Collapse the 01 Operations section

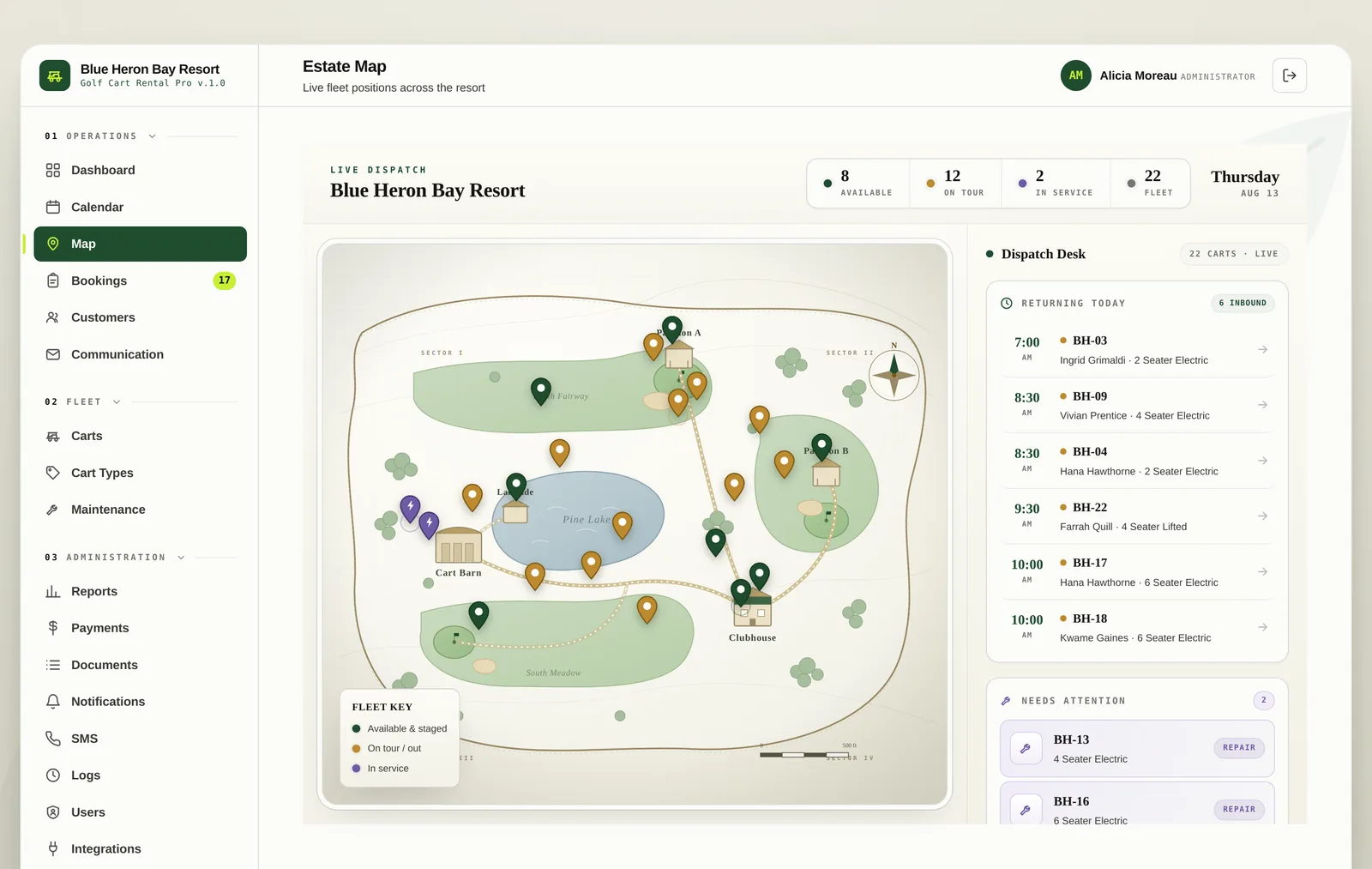(153, 136)
